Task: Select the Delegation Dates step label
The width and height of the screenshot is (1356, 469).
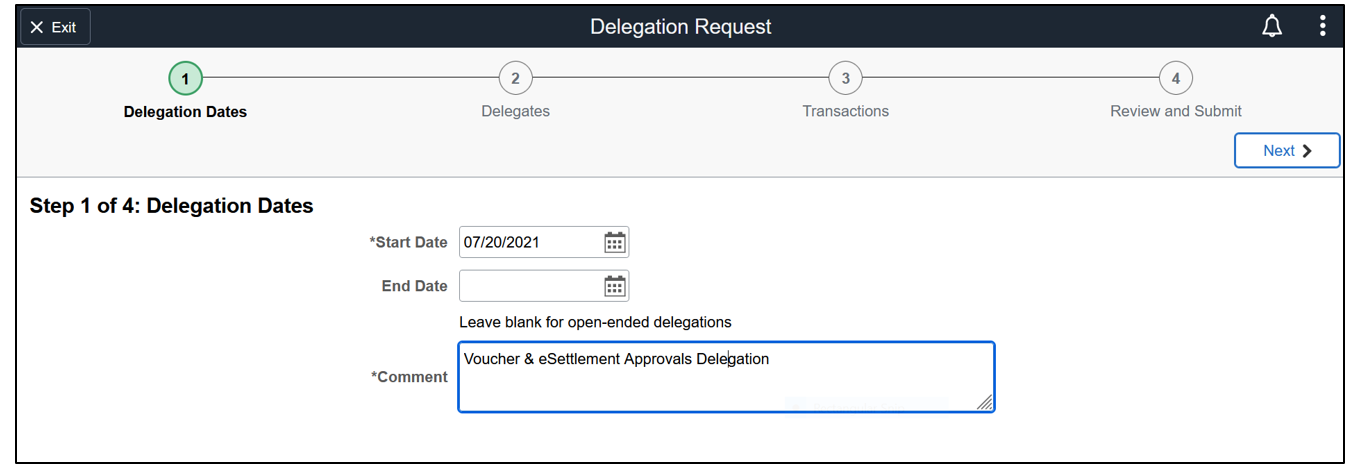Action: click(x=185, y=112)
